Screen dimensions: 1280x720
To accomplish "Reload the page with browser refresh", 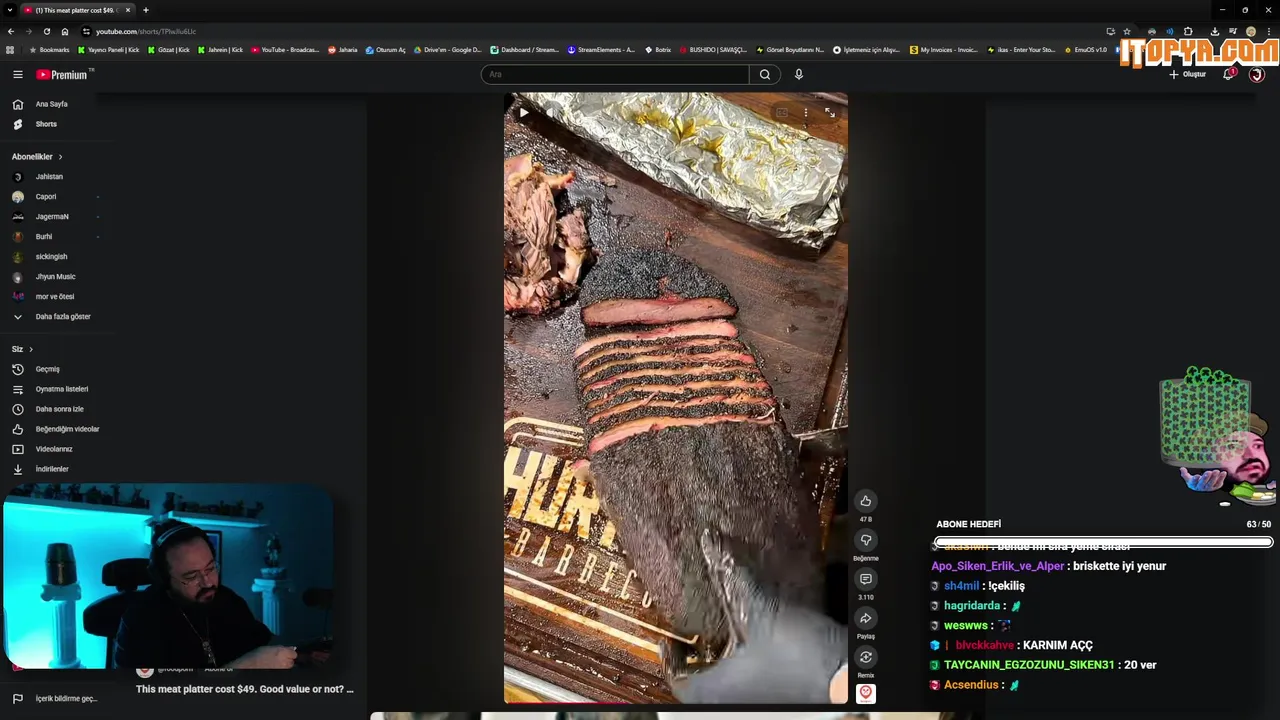I will pyautogui.click(x=46, y=31).
